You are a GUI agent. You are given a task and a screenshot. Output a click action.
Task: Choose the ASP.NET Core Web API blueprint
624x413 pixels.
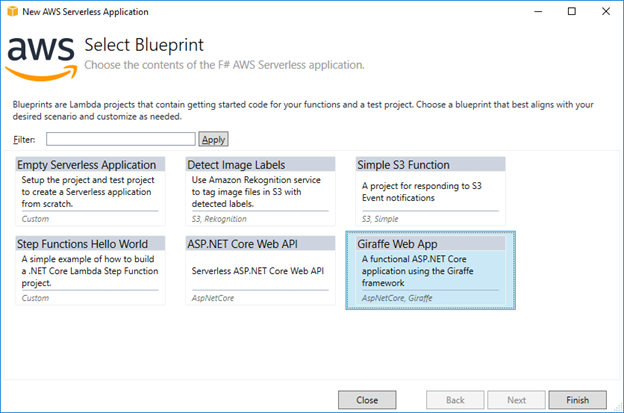click(x=260, y=271)
